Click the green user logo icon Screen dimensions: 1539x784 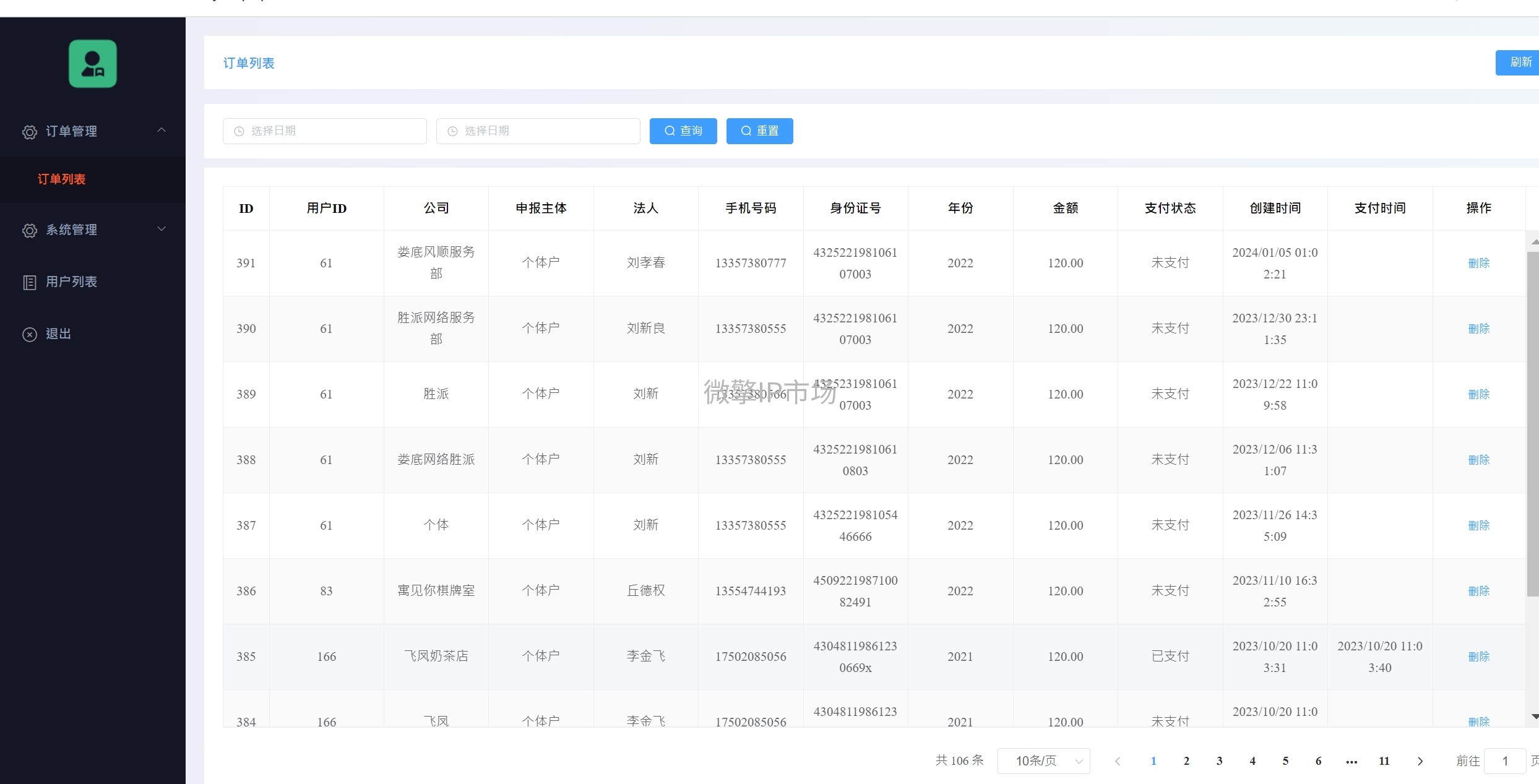coord(93,64)
